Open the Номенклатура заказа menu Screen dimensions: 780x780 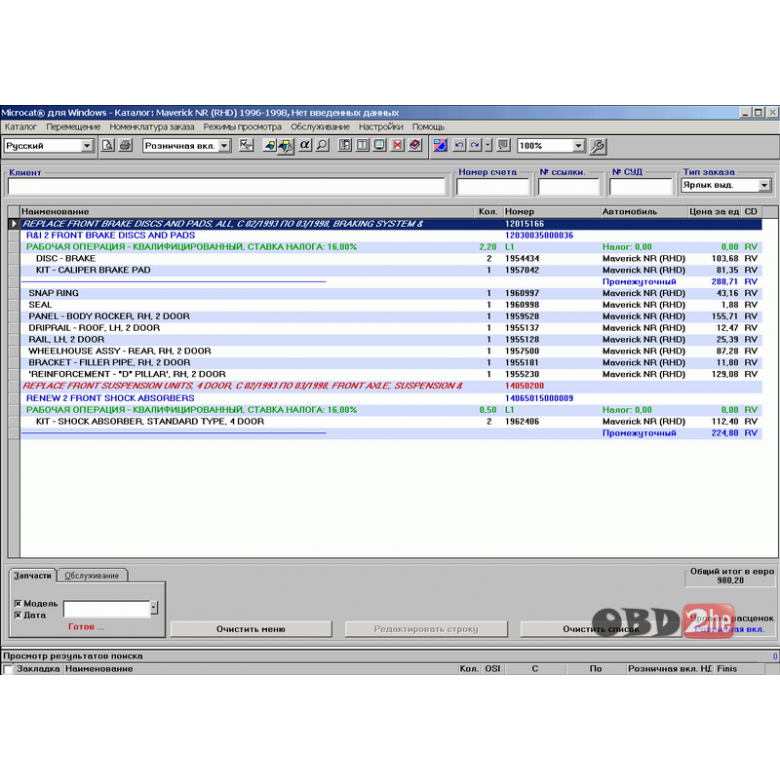click(152, 127)
